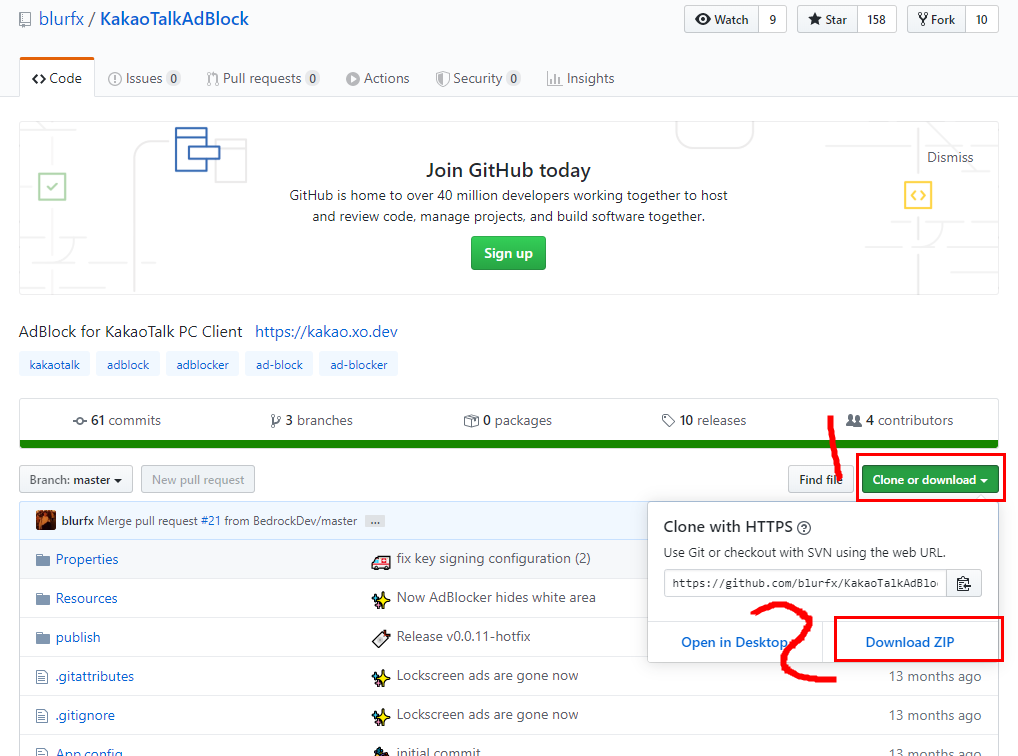Open blurfx author link in commit bar
1018x756 pixels.
[78, 521]
